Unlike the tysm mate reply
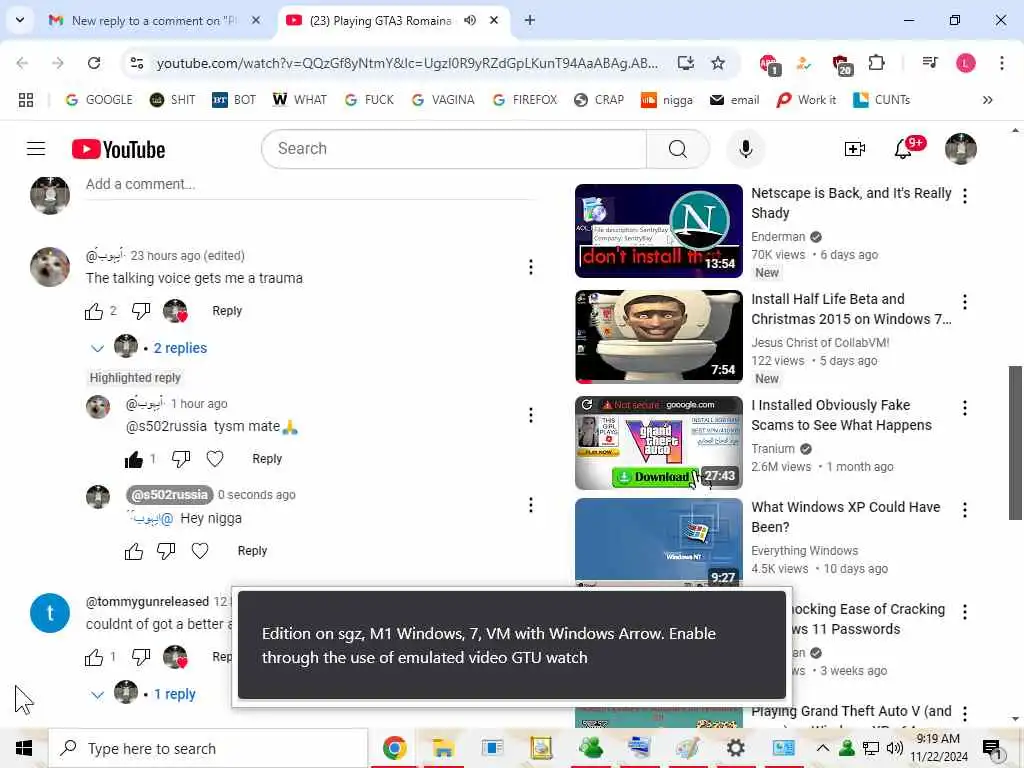The height and width of the screenshot is (768, 1024). click(134, 460)
